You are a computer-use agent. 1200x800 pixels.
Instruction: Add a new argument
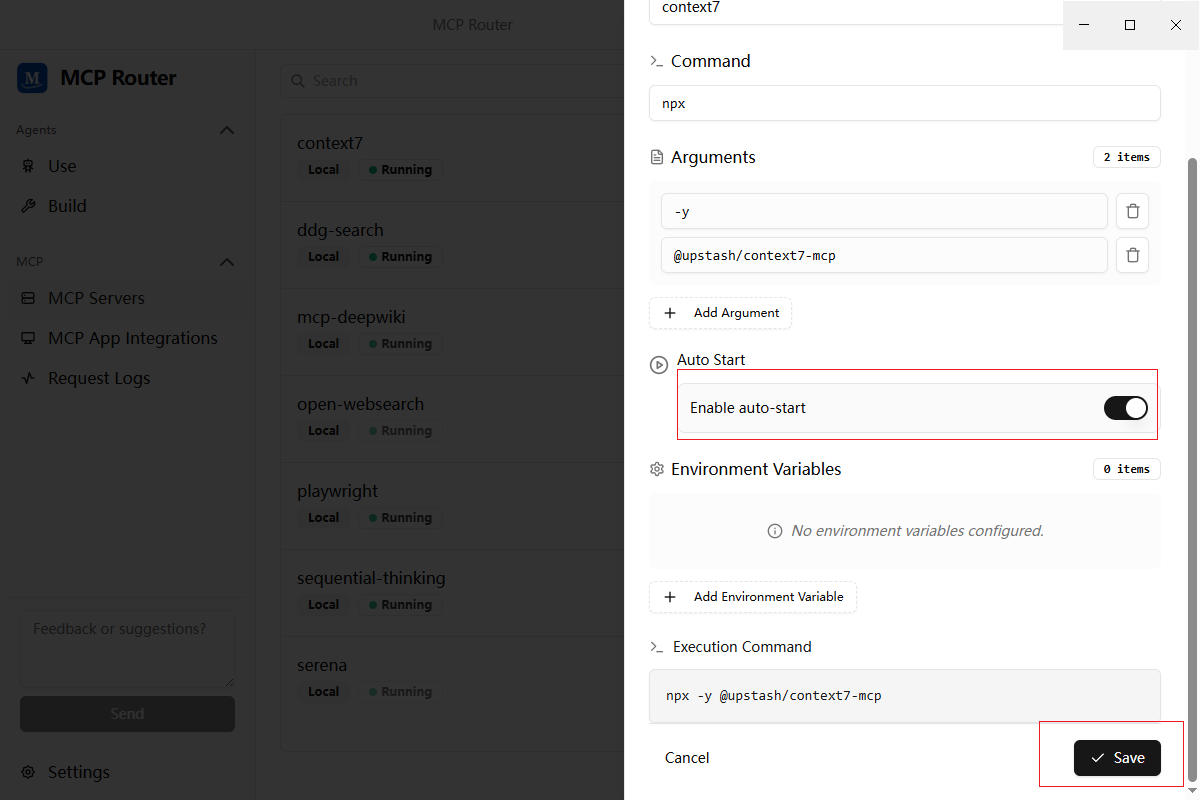(x=720, y=313)
